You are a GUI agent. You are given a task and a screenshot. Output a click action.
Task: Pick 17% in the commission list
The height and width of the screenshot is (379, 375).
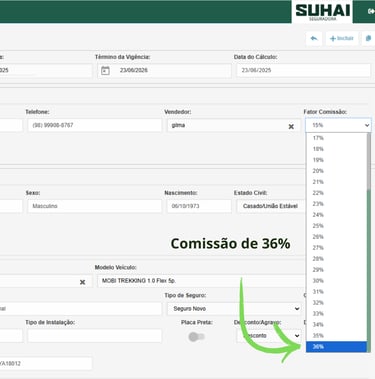(336, 138)
